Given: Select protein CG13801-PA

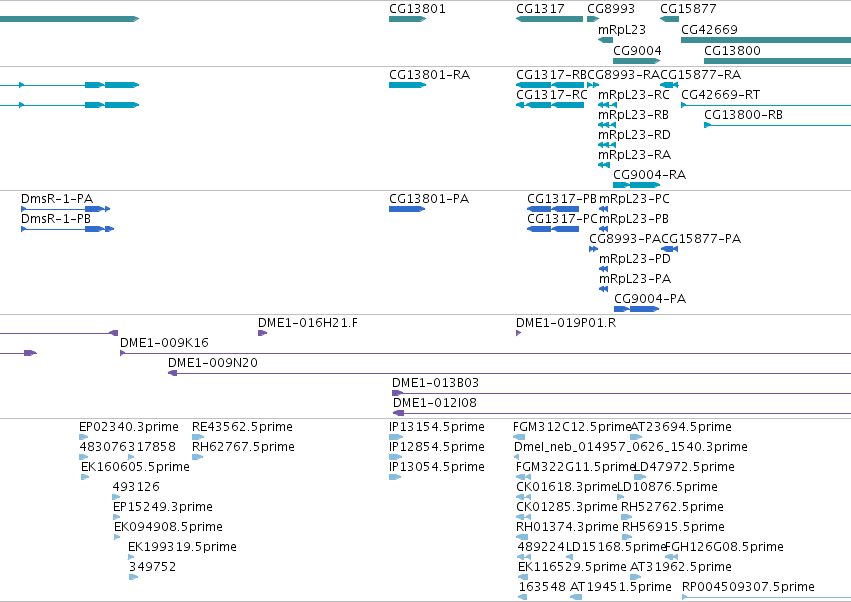Looking at the screenshot, I should (407, 209).
